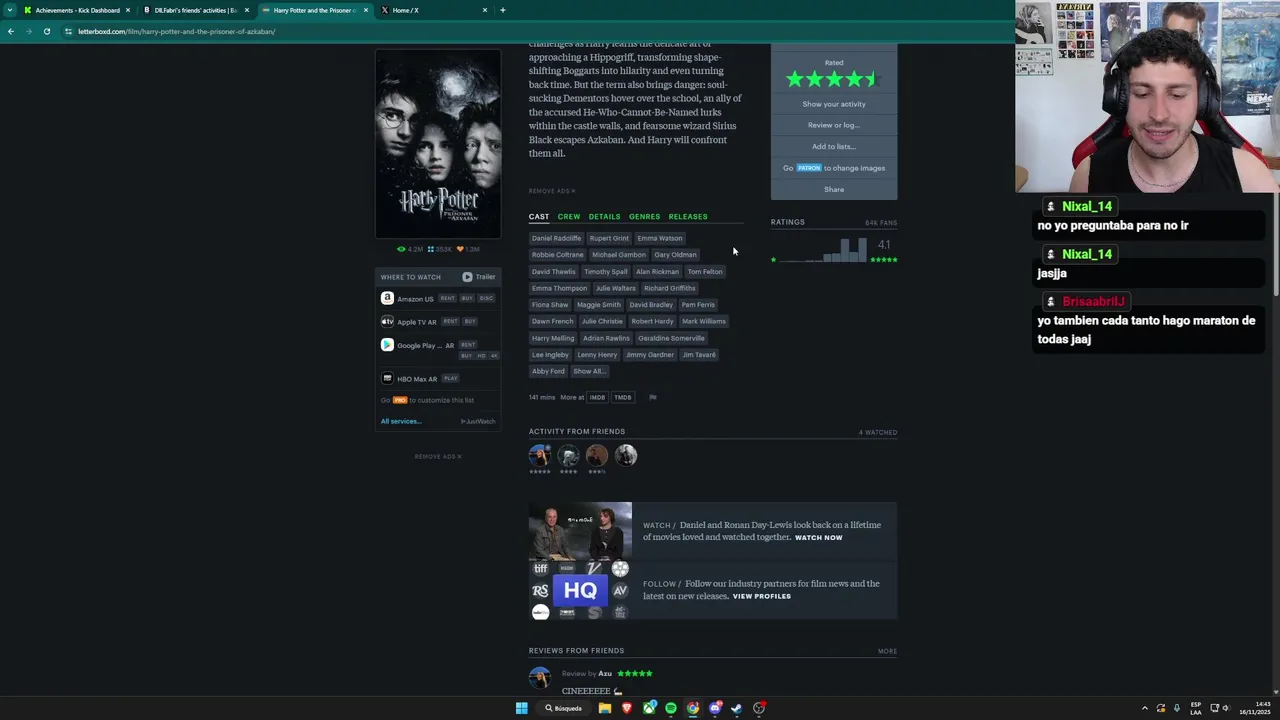Open Emma Watson's cast page

click(x=660, y=238)
